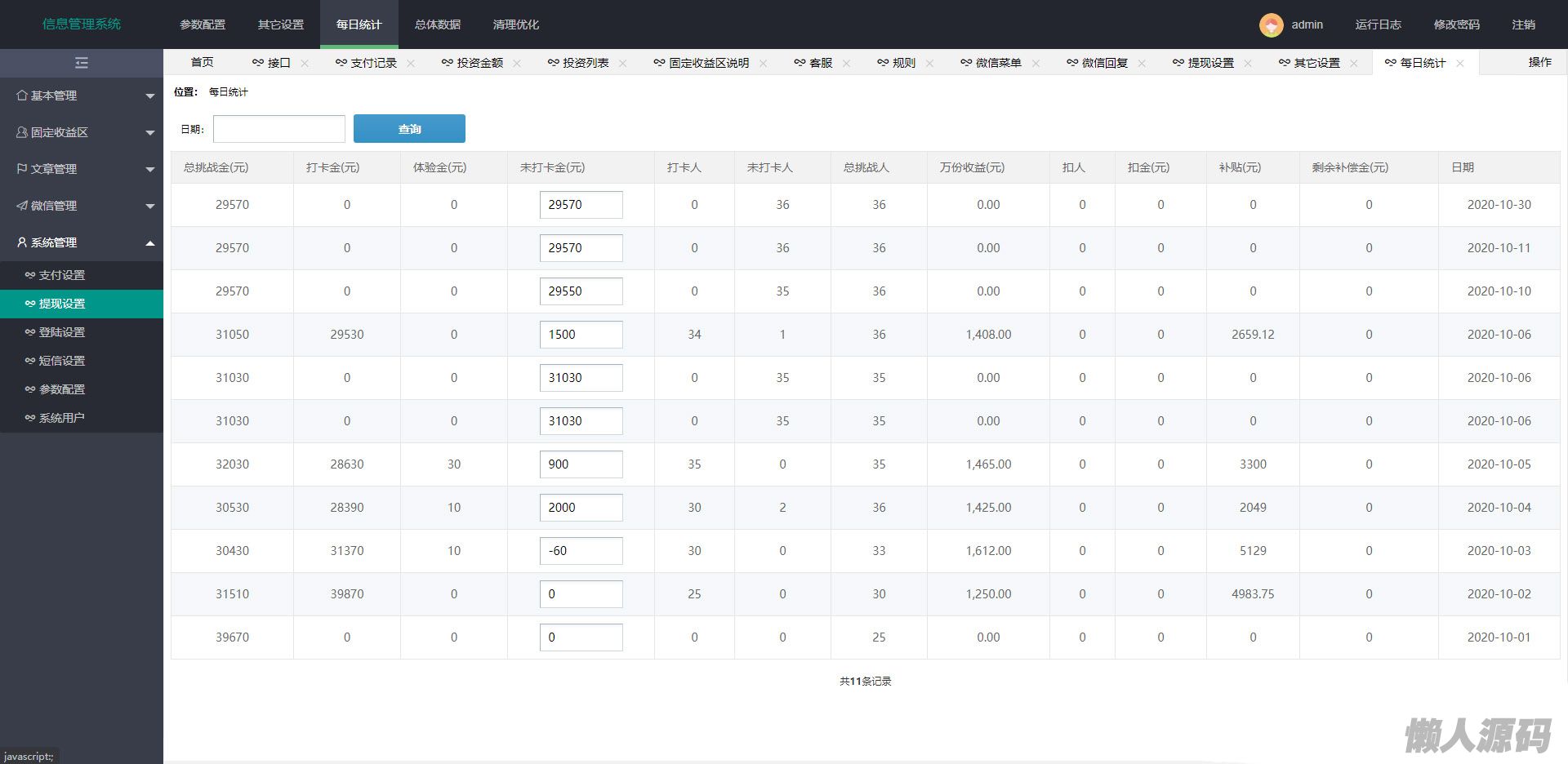
Task: Focus the 日期 date input field
Action: pyautogui.click(x=279, y=129)
